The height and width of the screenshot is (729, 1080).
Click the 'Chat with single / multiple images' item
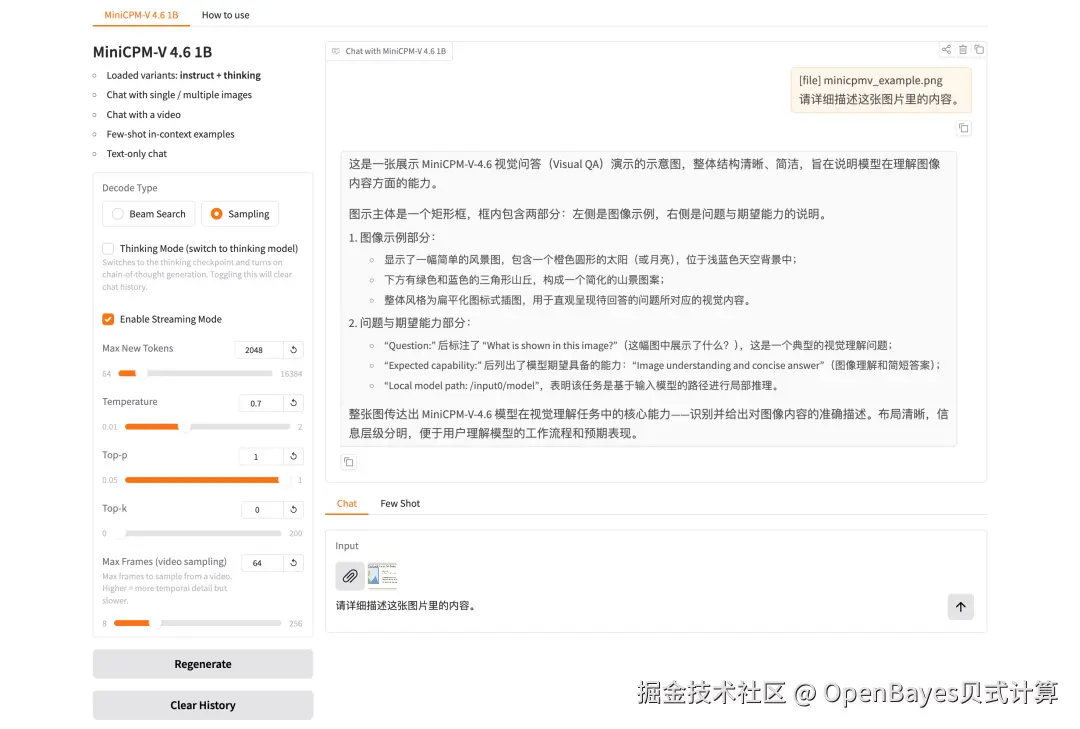pyautogui.click(x=179, y=94)
